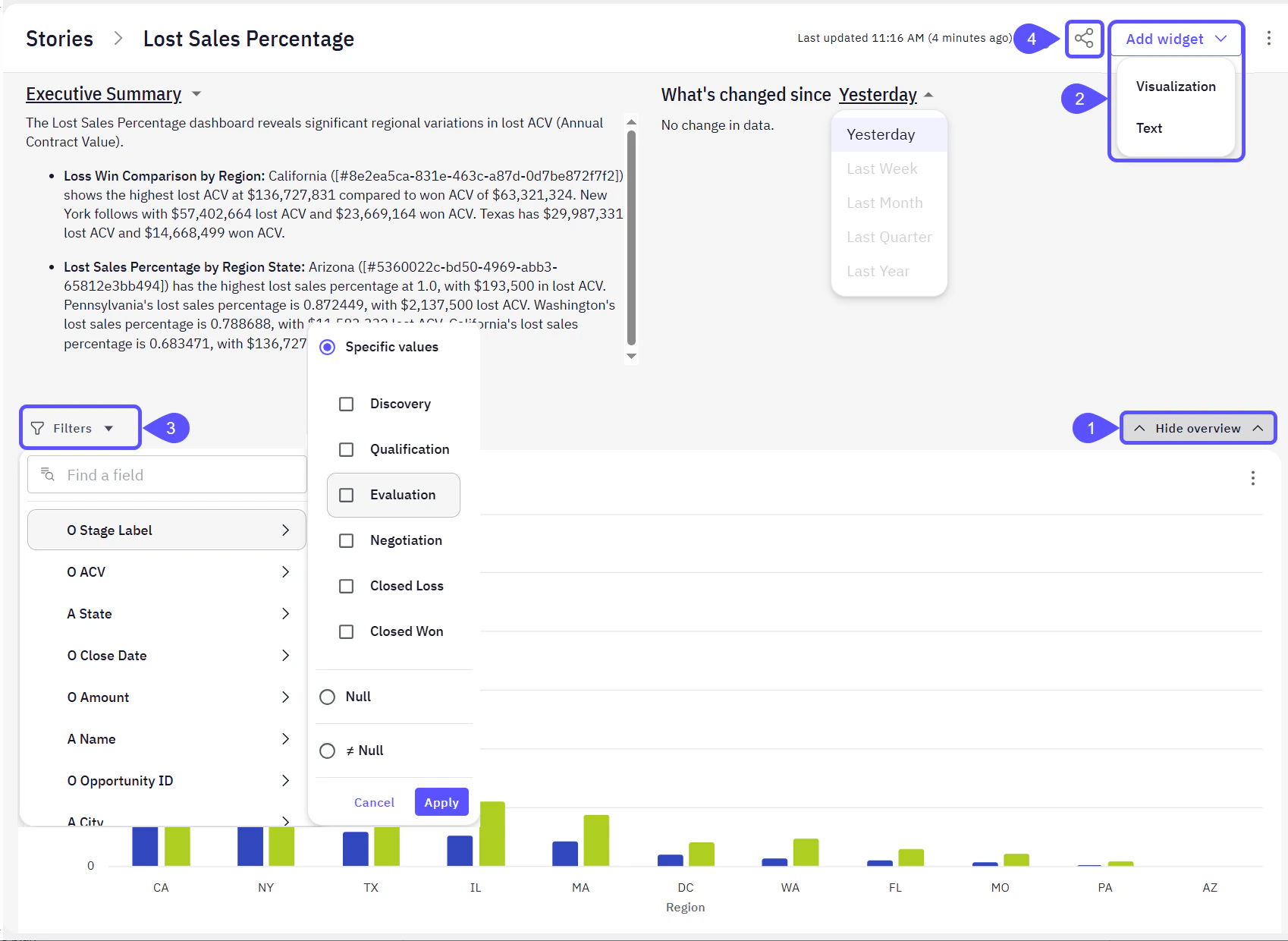Viewport: 1288px width, 941px height.
Task: Select the Null radio button
Action: tap(327, 697)
